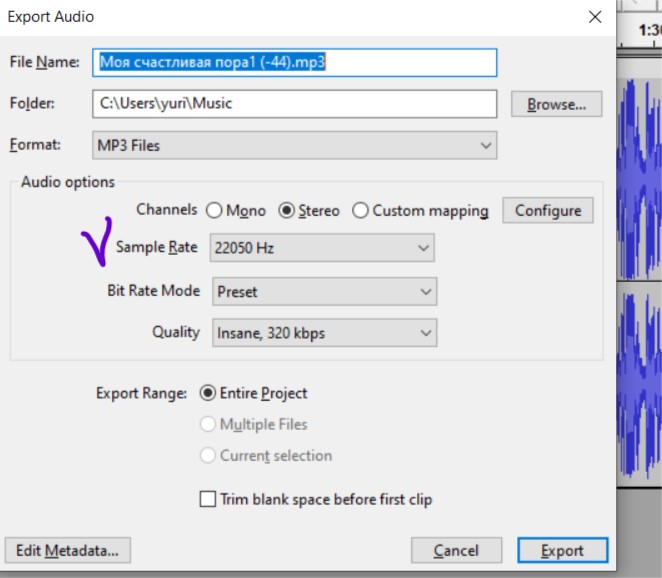Image resolution: width=662 pixels, height=578 pixels.
Task: Enable Trim blank space before first clip
Action: pyautogui.click(x=208, y=499)
